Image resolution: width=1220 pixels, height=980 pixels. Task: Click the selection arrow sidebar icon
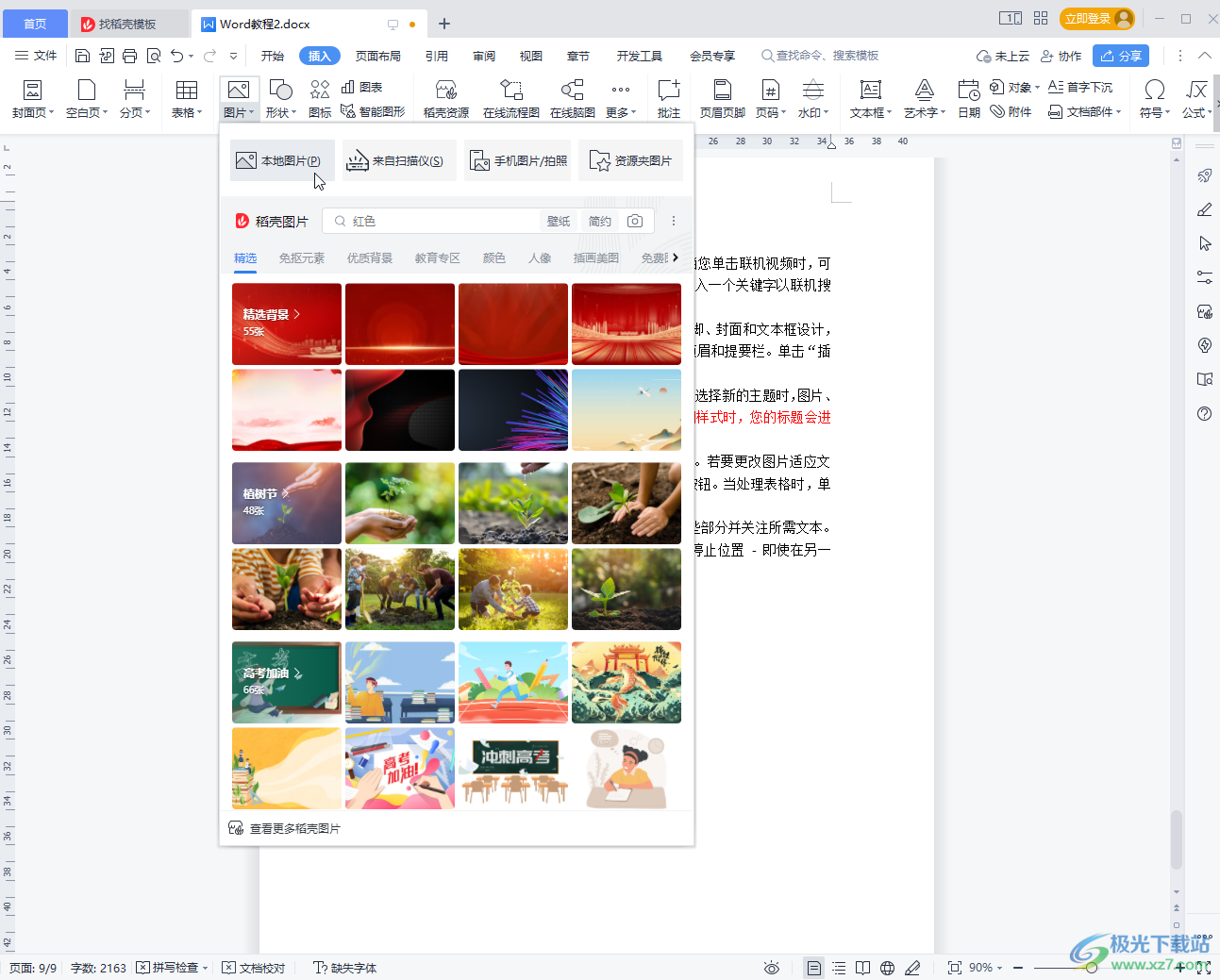[1205, 243]
